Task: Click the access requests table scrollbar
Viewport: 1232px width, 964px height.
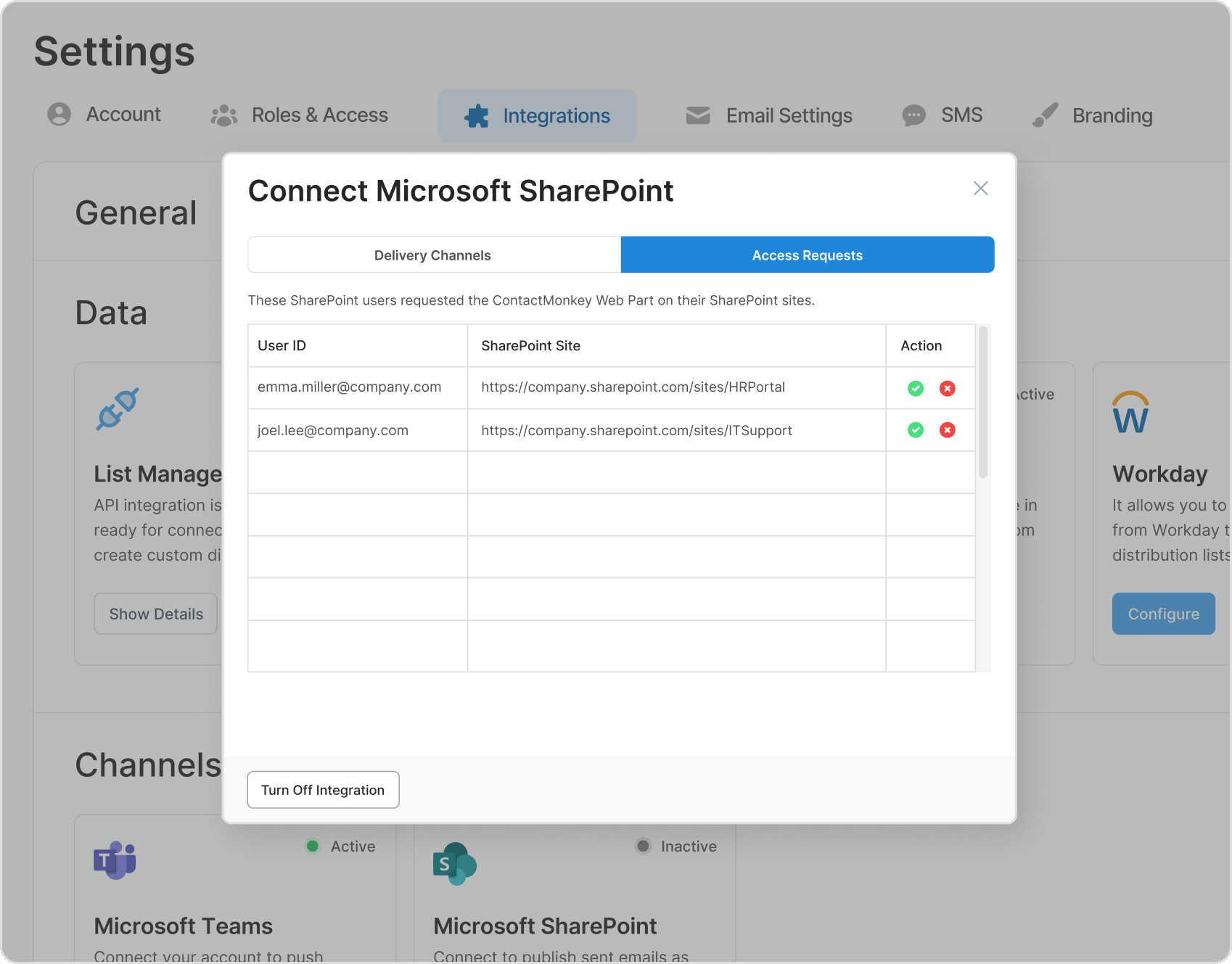Action: pos(983,403)
